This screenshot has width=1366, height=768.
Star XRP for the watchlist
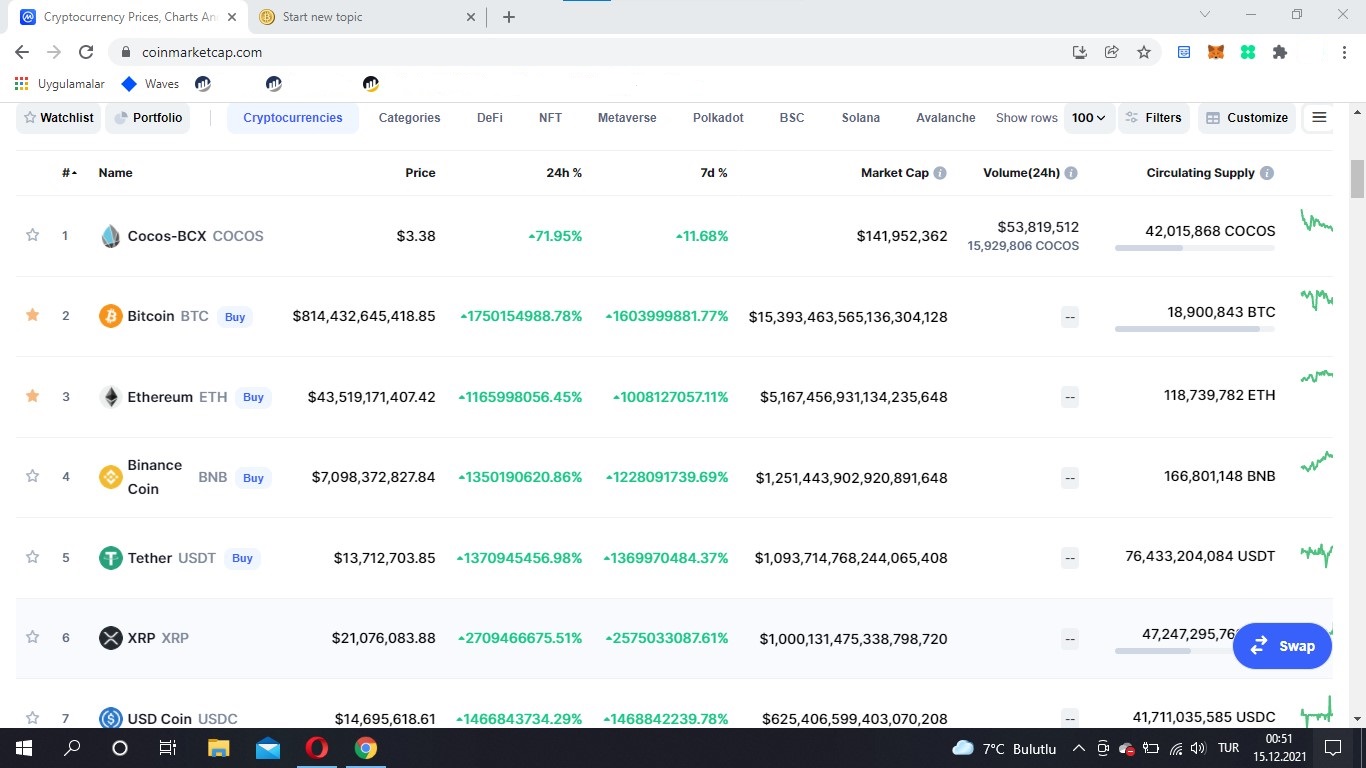[x=32, y=637]
